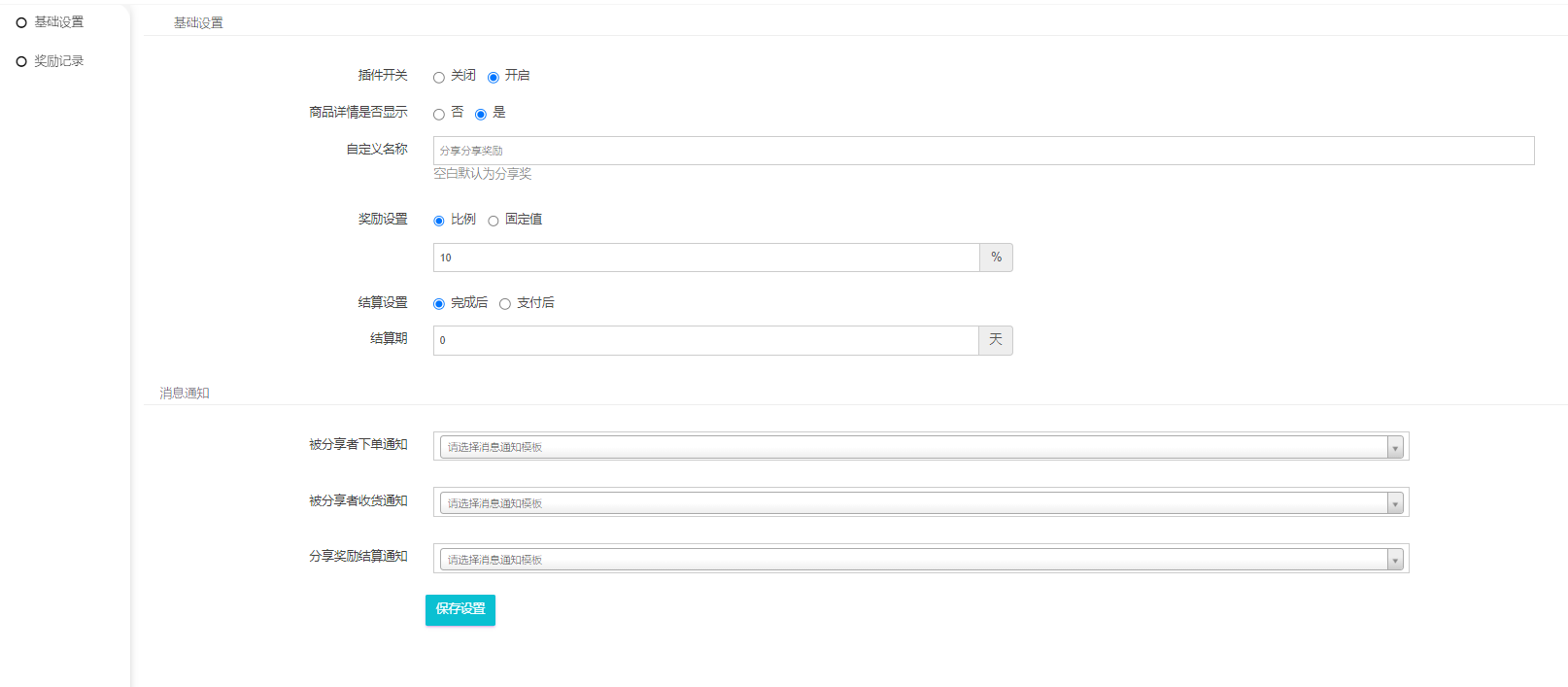This screenshot has height=687, width=1568.
Task: Select 支付后 settlement option
Action: [505, 304]
